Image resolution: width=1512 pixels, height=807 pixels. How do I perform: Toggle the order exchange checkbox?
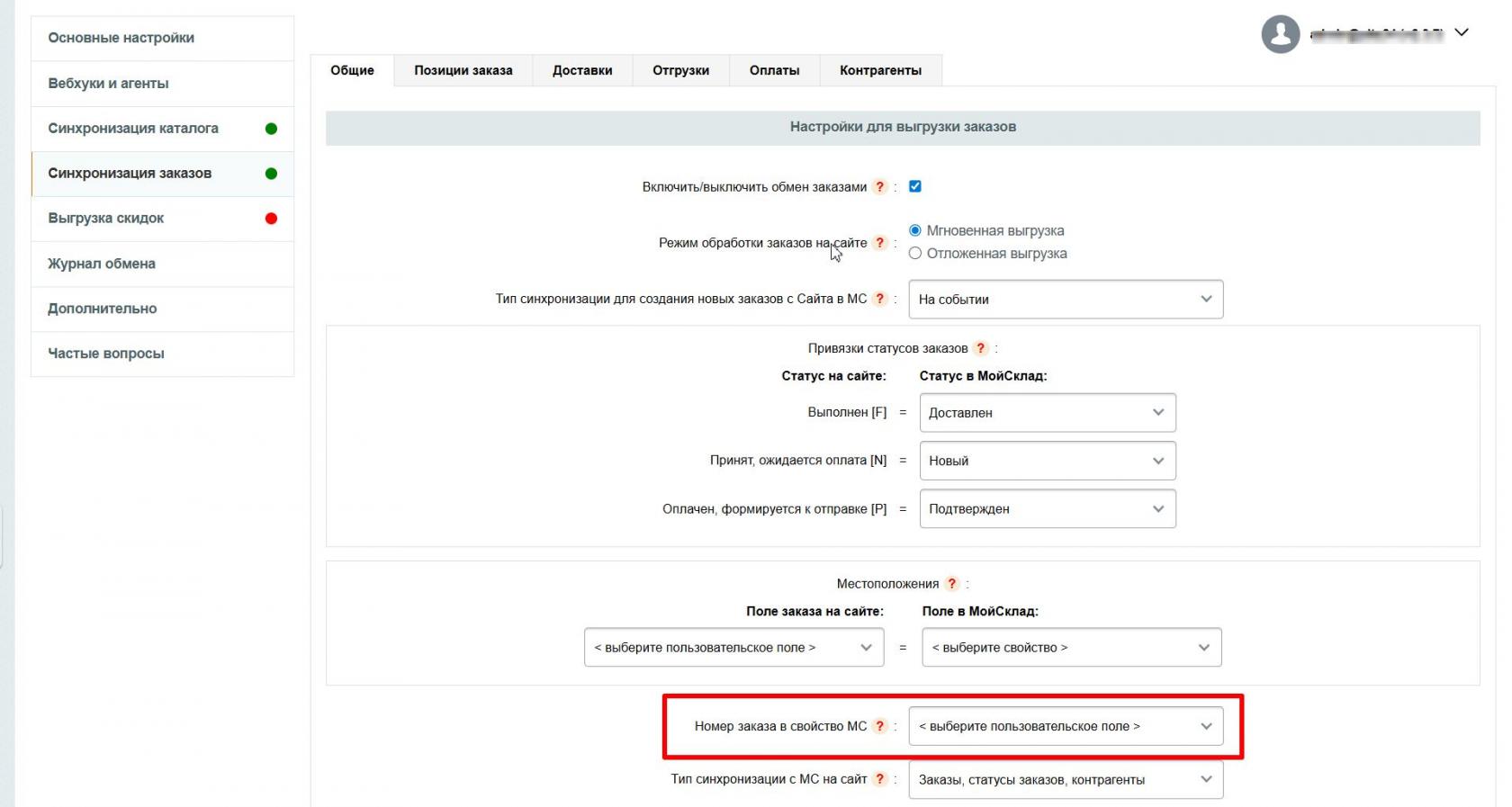click(915, 186)
